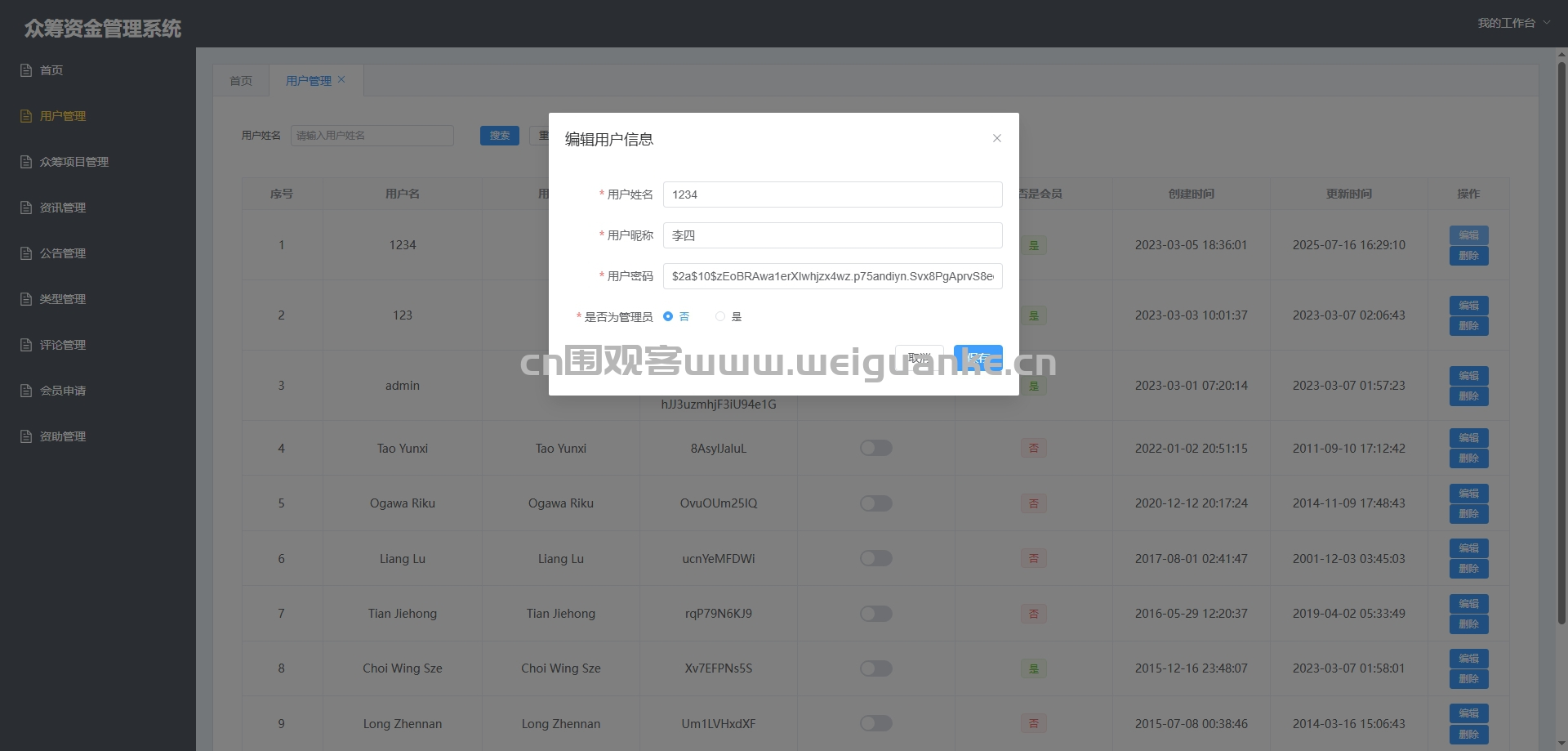
Task: Open 类型管理 via its sidebar icon
Action: (x=26, y=299)
